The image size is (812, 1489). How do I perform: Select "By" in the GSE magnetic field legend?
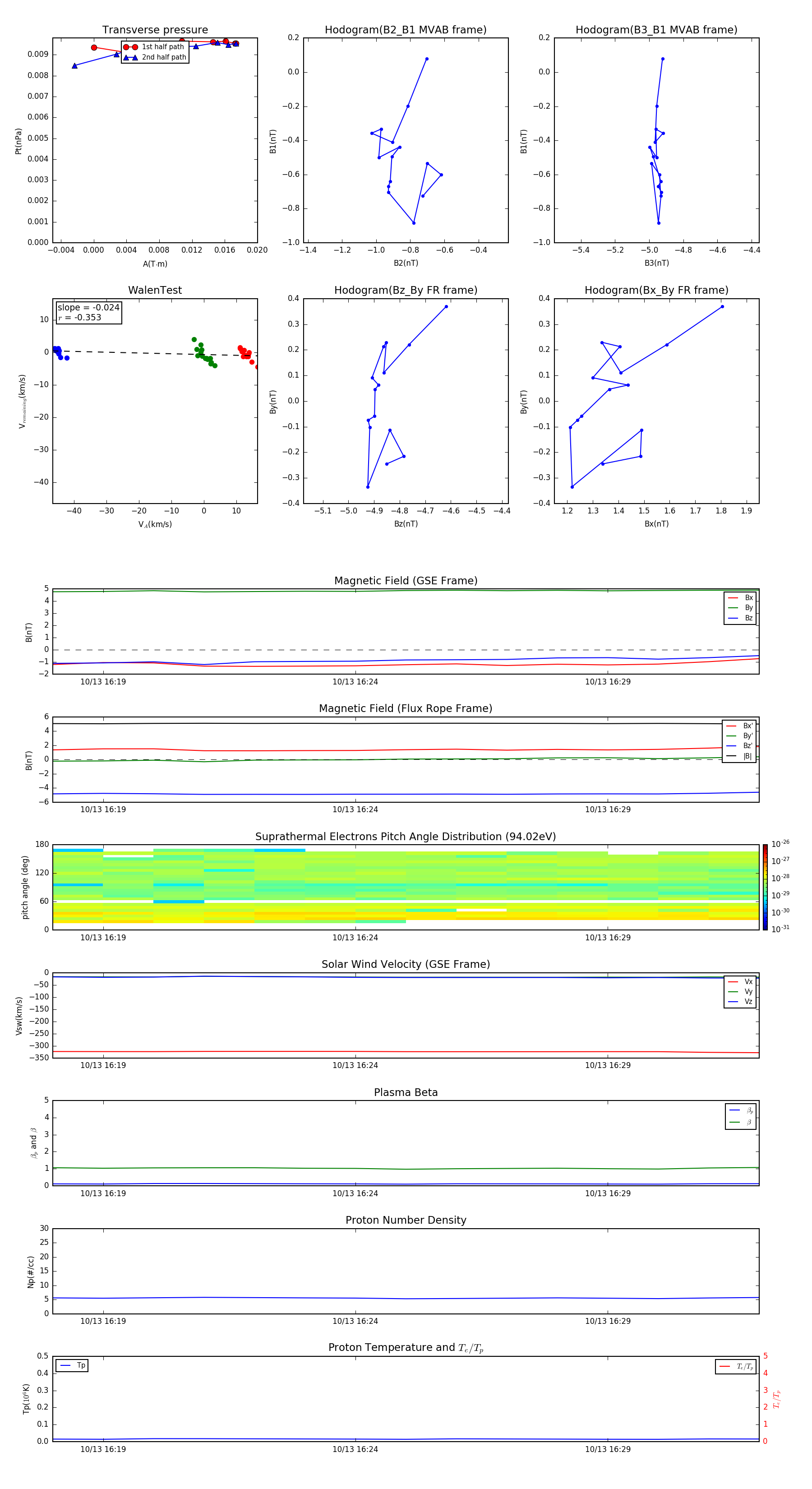741,607
